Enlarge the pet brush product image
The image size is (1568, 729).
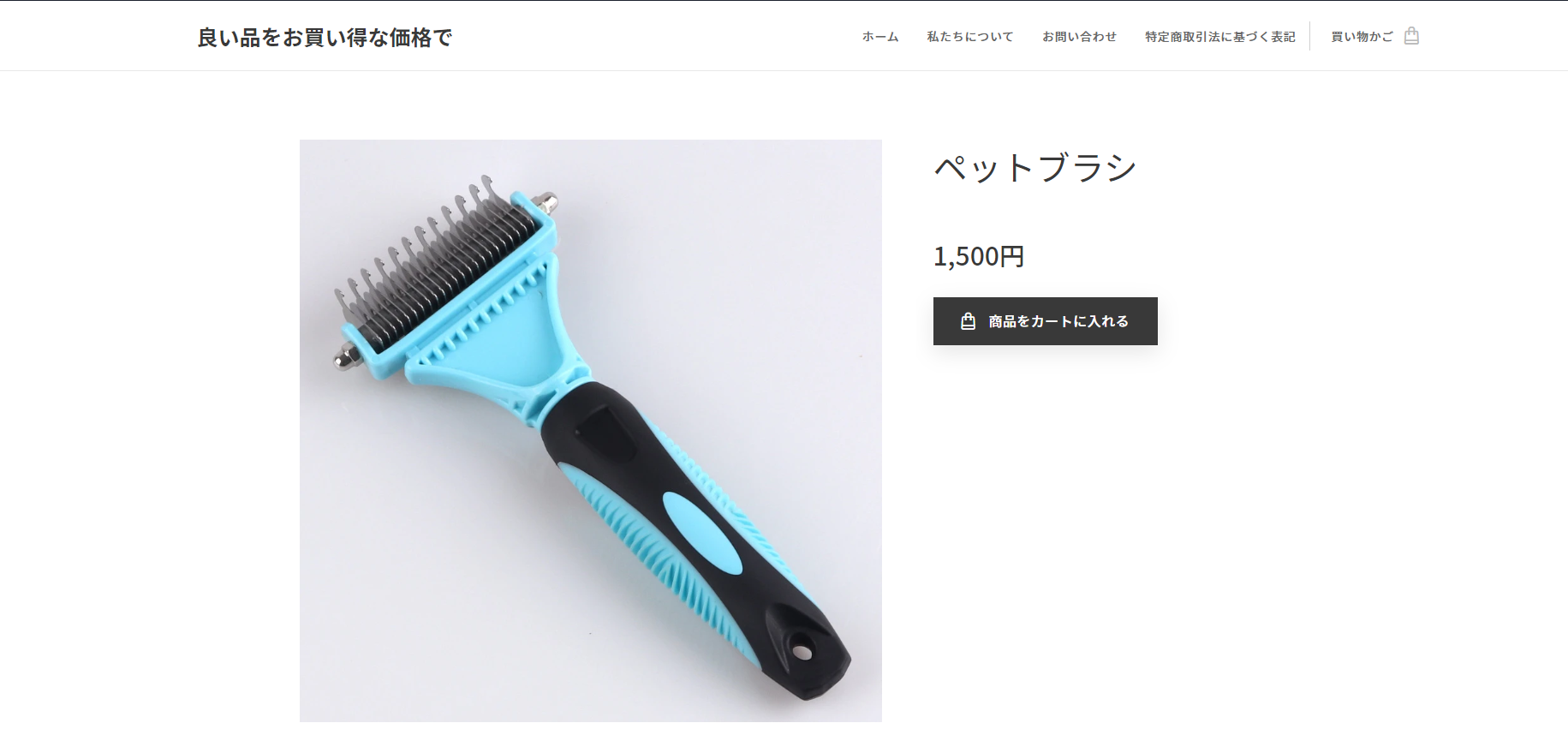(x=591, y=431)
